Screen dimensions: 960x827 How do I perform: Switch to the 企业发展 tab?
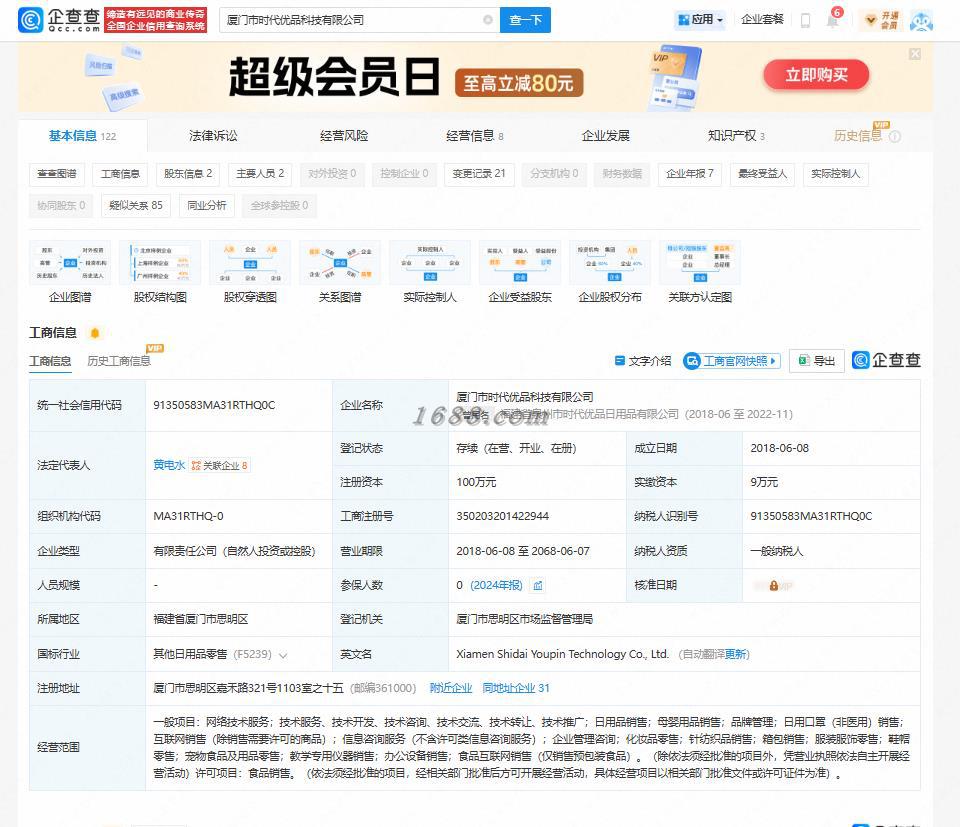click(x=606, y=136)
